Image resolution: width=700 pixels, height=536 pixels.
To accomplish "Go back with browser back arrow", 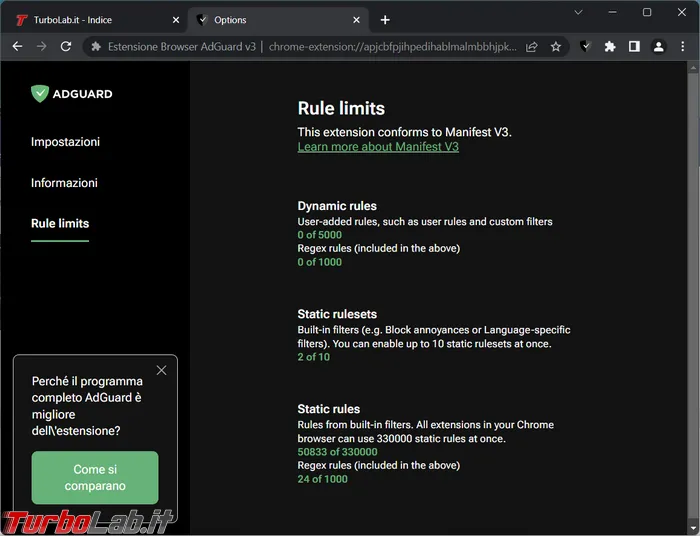I will [17, 46].
